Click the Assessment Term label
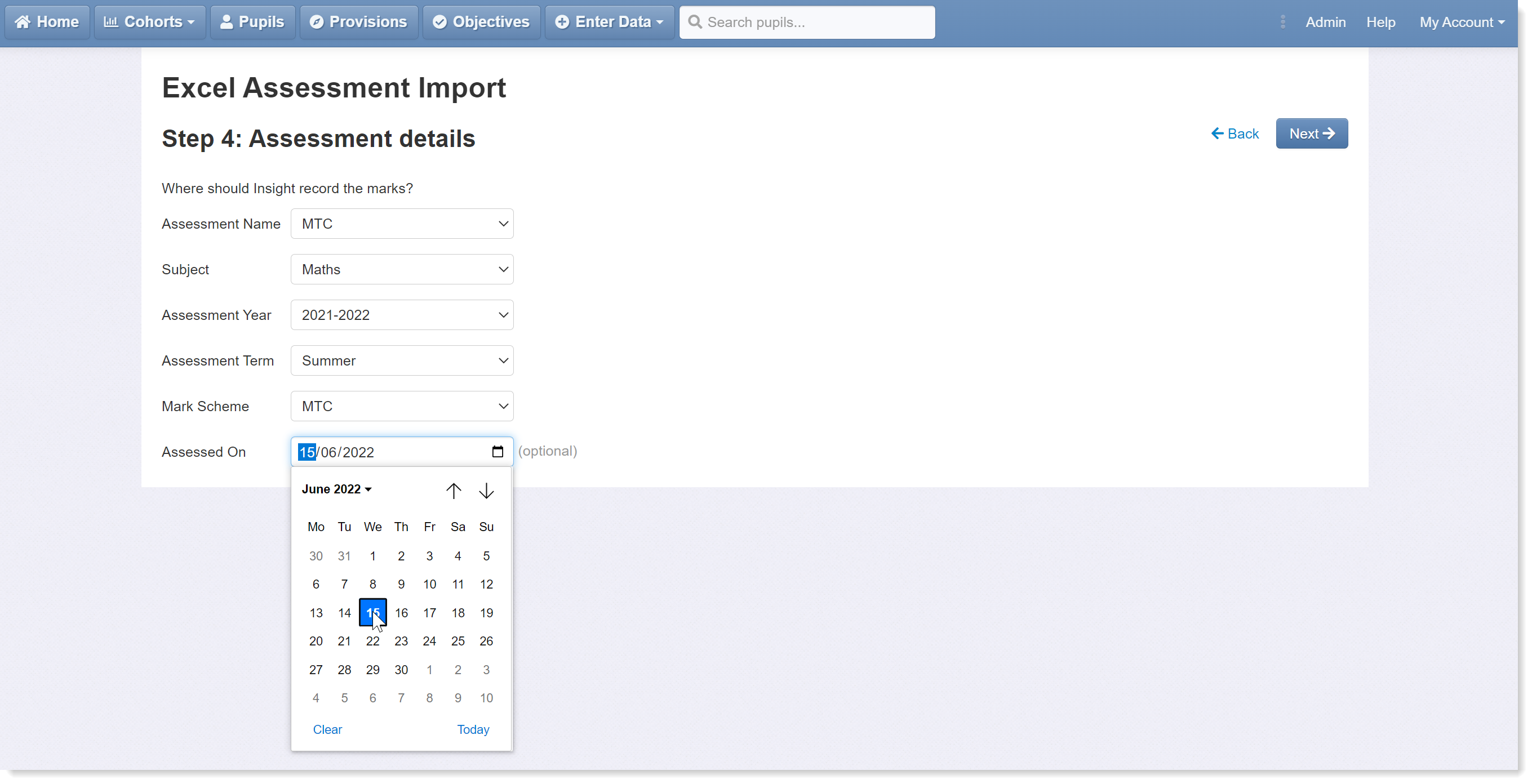 point(217,361)
